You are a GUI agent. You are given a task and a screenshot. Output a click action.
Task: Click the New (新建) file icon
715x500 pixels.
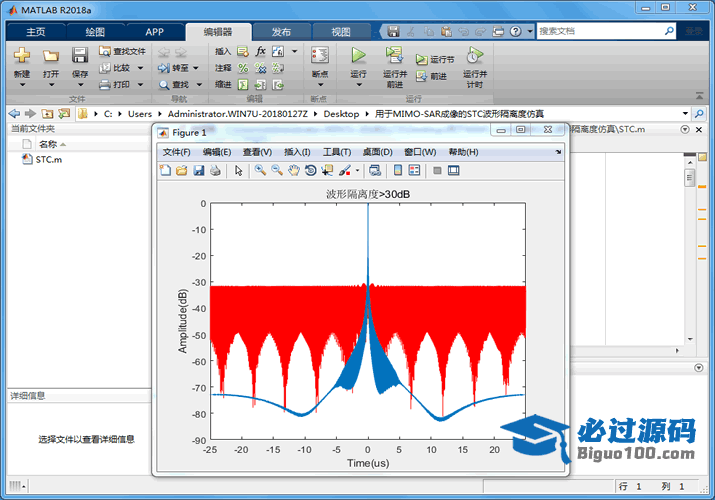pos(21,55)
